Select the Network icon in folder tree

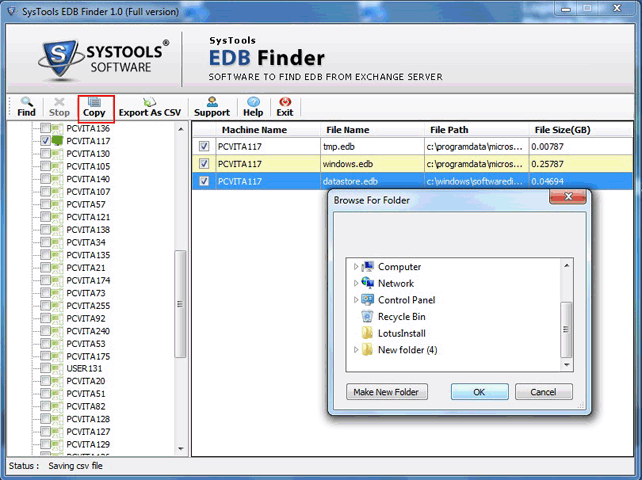tap(368, 283)
